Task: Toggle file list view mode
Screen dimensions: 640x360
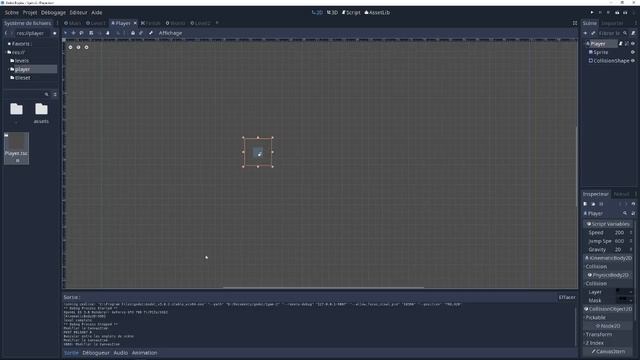Action: 55,94
